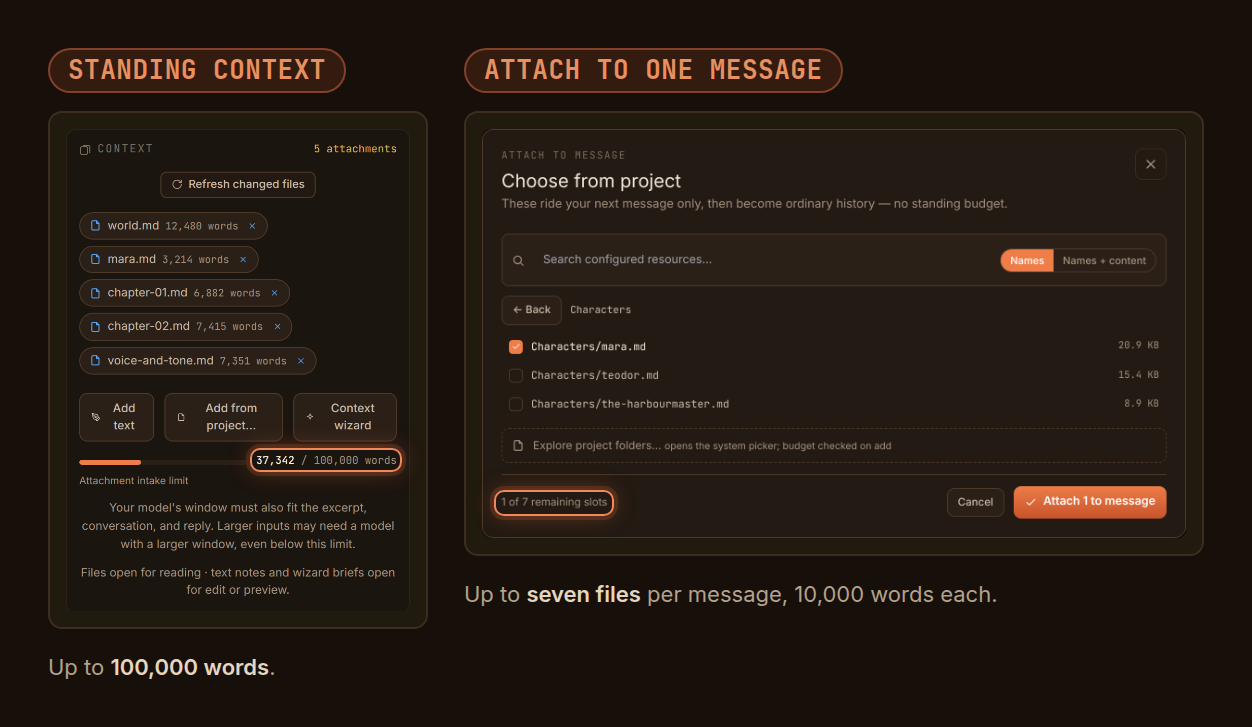This screenshot has height=727, width=1252.
Task: Open the world.md attachment chip
Action: pos(173,226)
